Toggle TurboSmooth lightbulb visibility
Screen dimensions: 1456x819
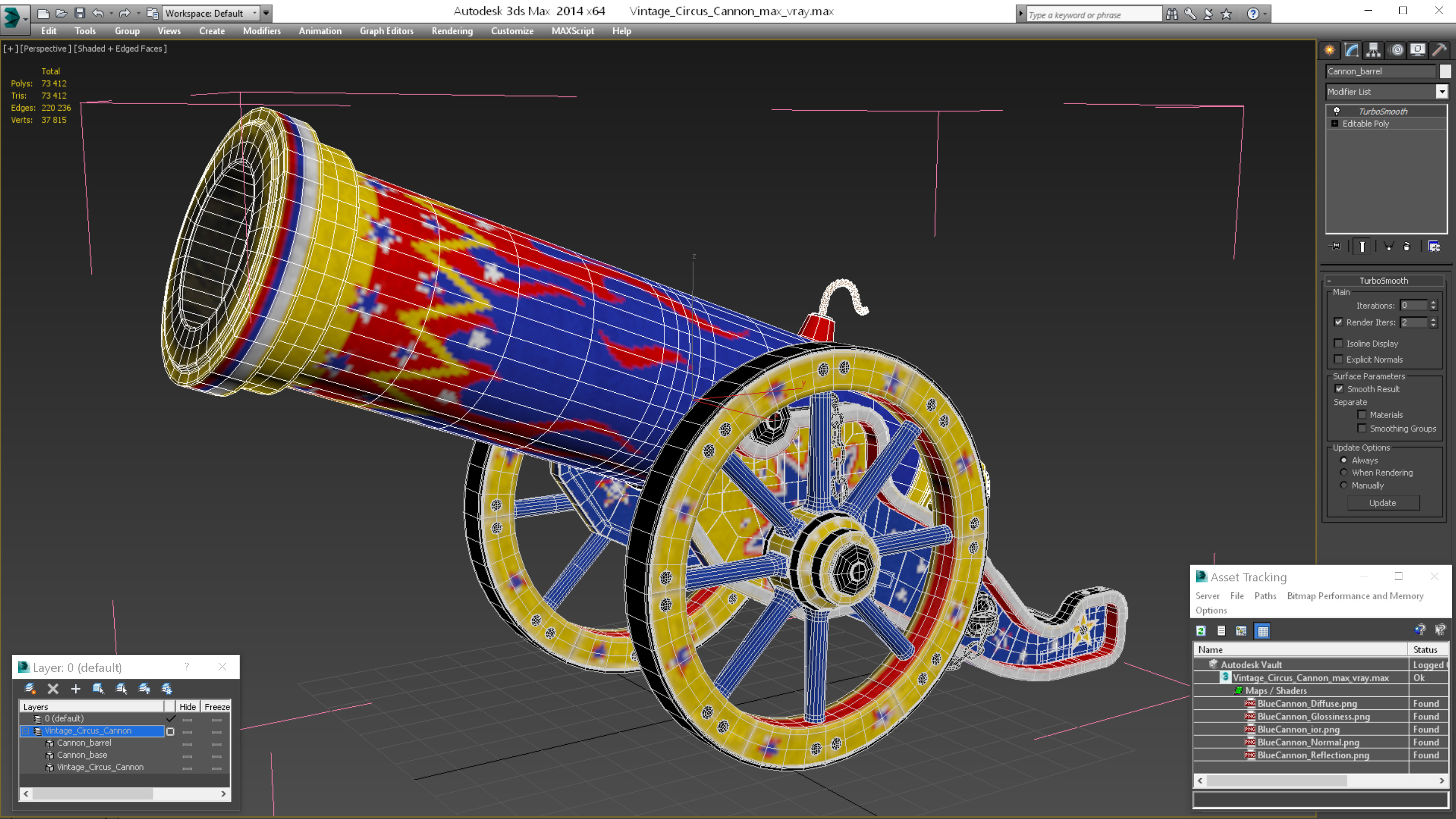pos(1337,111)
